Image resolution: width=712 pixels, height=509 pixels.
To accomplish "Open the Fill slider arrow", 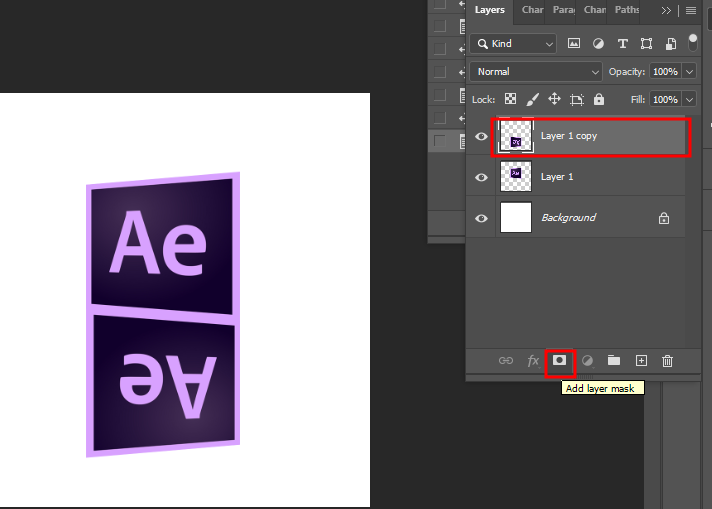I will [689, 99].
